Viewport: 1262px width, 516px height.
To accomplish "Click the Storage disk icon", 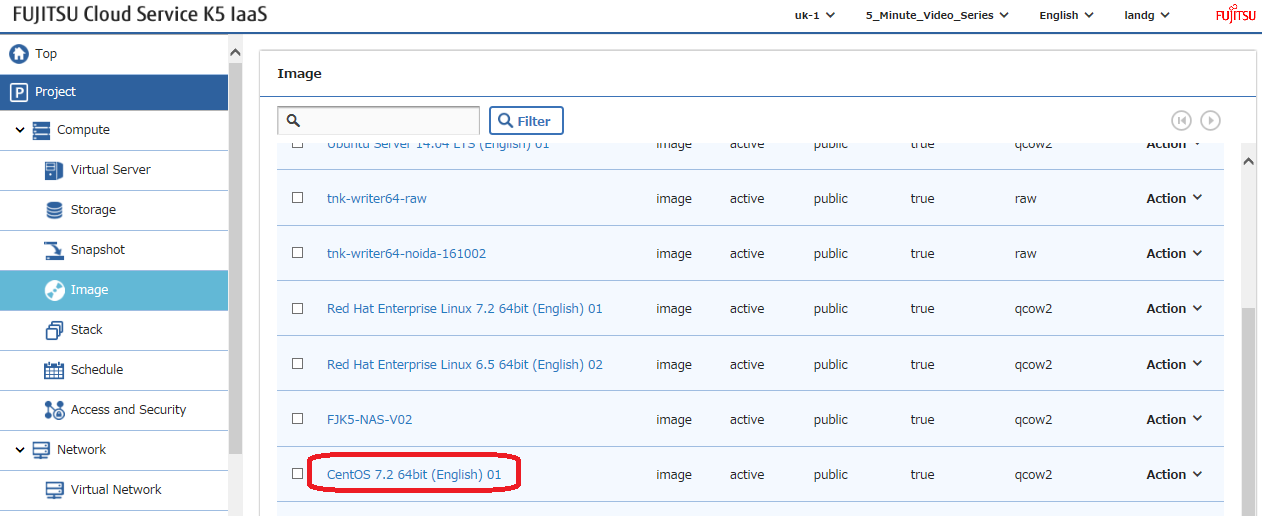I will tap(54, 210).
